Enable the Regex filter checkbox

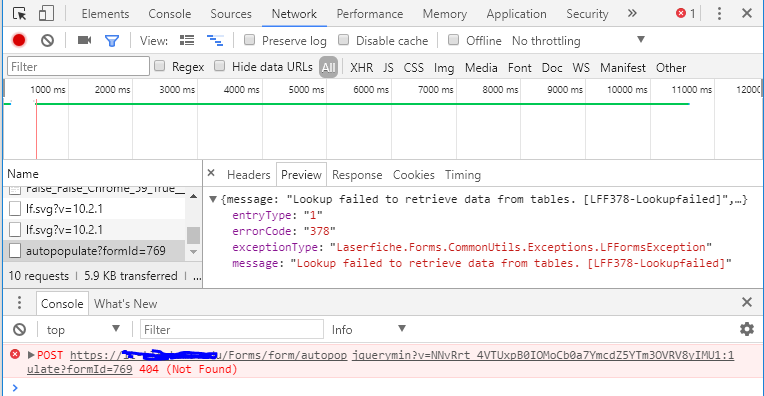coord(160,66)
